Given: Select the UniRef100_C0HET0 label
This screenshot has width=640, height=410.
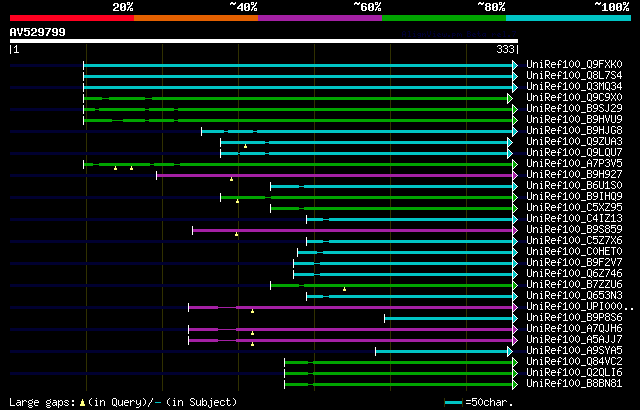Looking at the screenshot, I should point(574,252).
